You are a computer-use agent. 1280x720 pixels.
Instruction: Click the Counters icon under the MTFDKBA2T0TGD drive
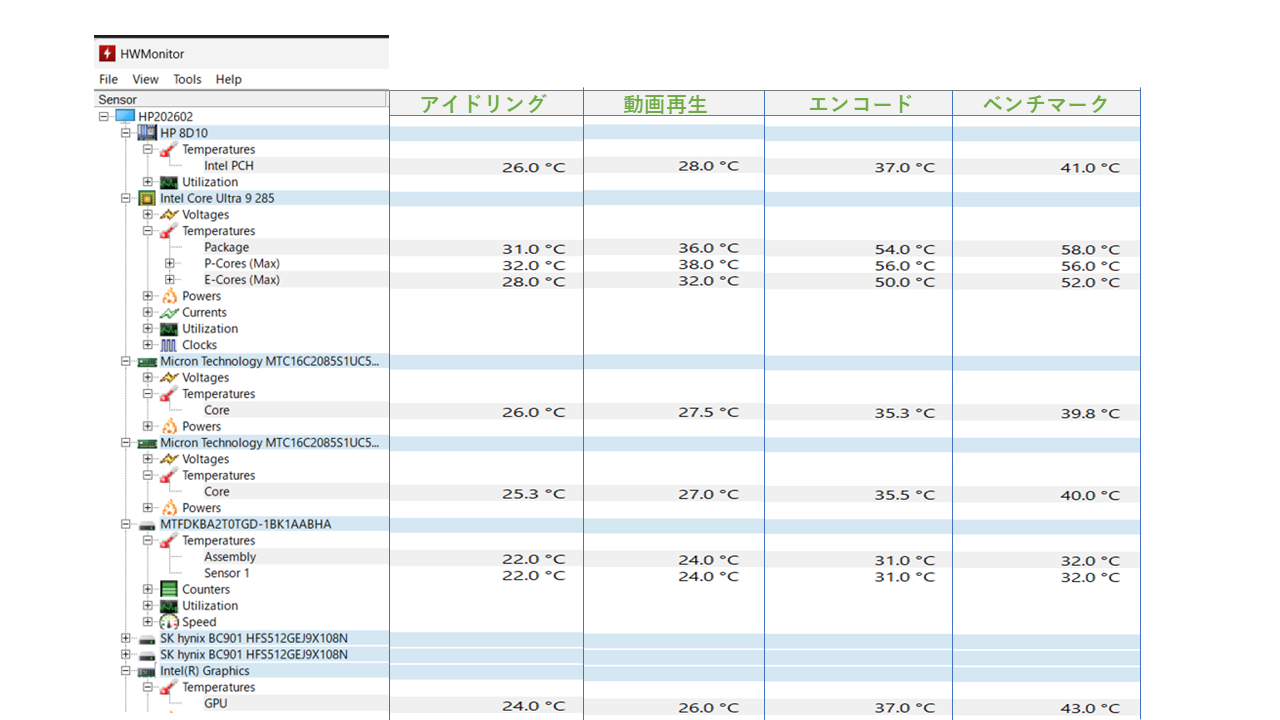point(169,590)
